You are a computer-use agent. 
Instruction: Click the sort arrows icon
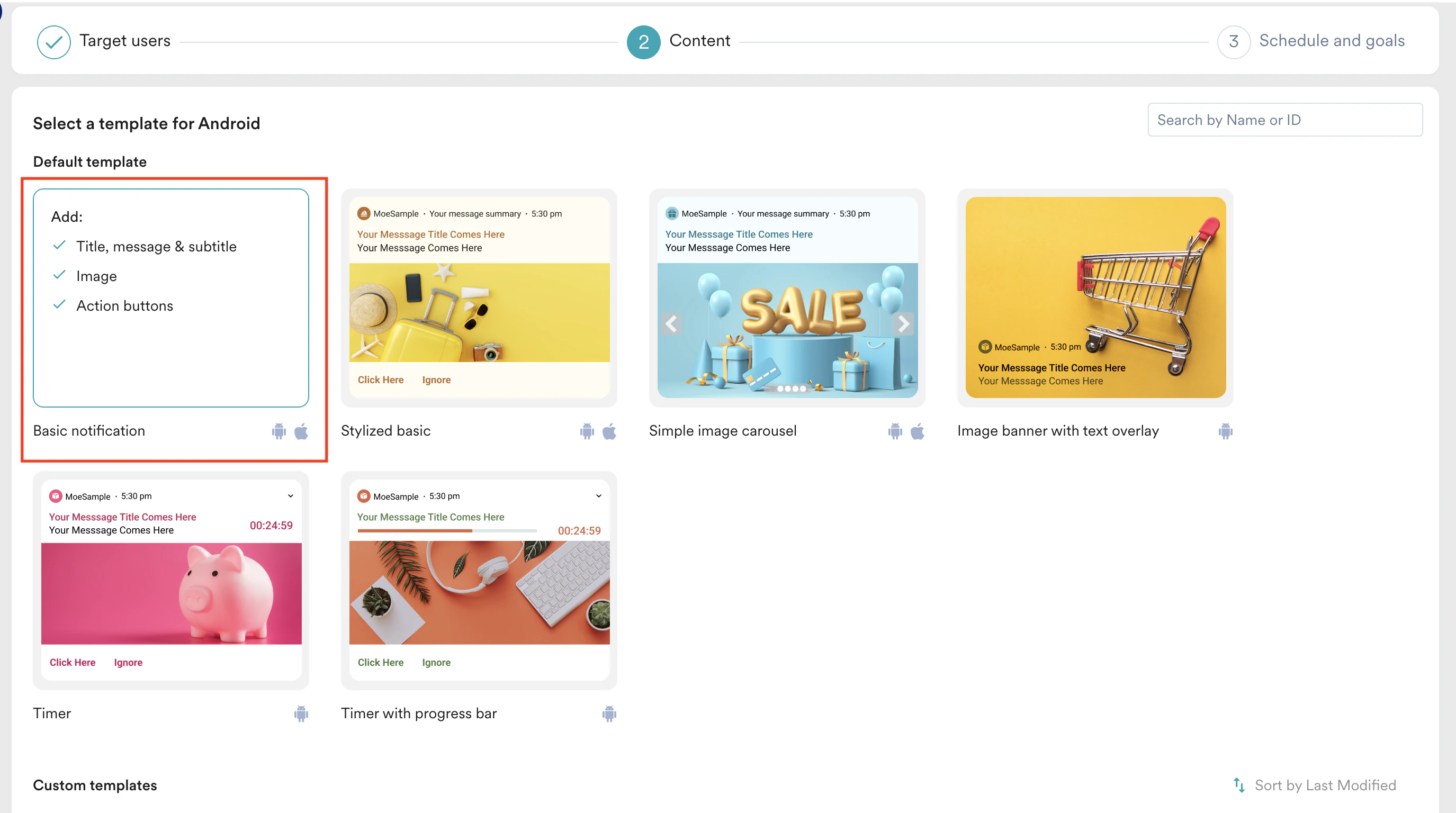tap(1238, 785)
